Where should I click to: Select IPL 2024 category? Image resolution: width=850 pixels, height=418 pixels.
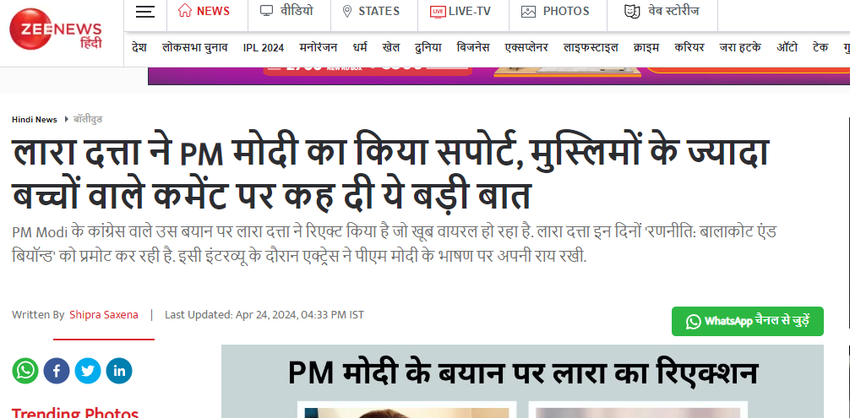[x=263, y=48]
